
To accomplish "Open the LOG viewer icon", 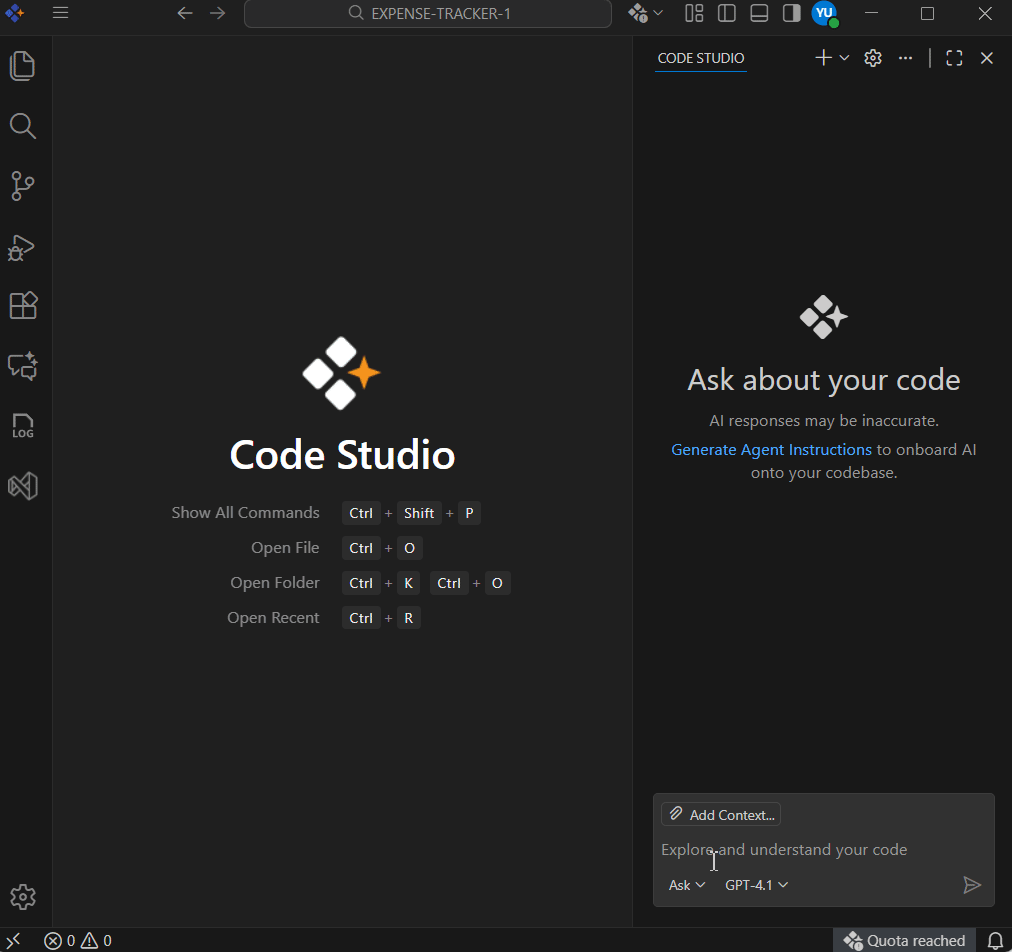I will 22,426.
